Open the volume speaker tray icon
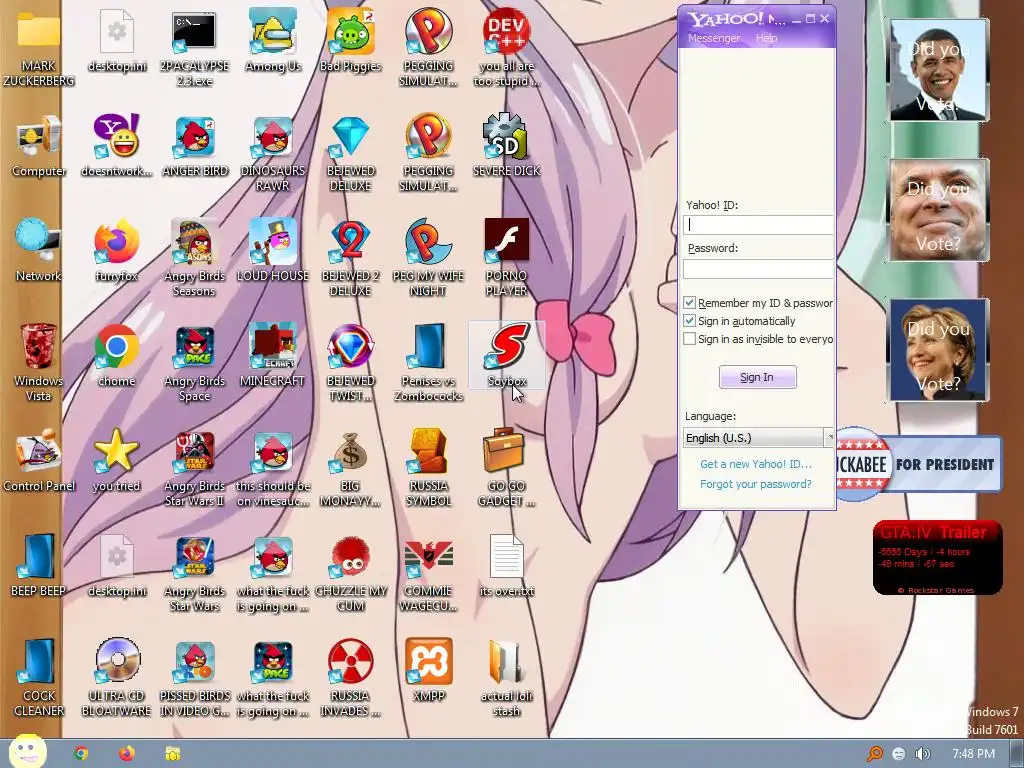 tap(922, 754)
